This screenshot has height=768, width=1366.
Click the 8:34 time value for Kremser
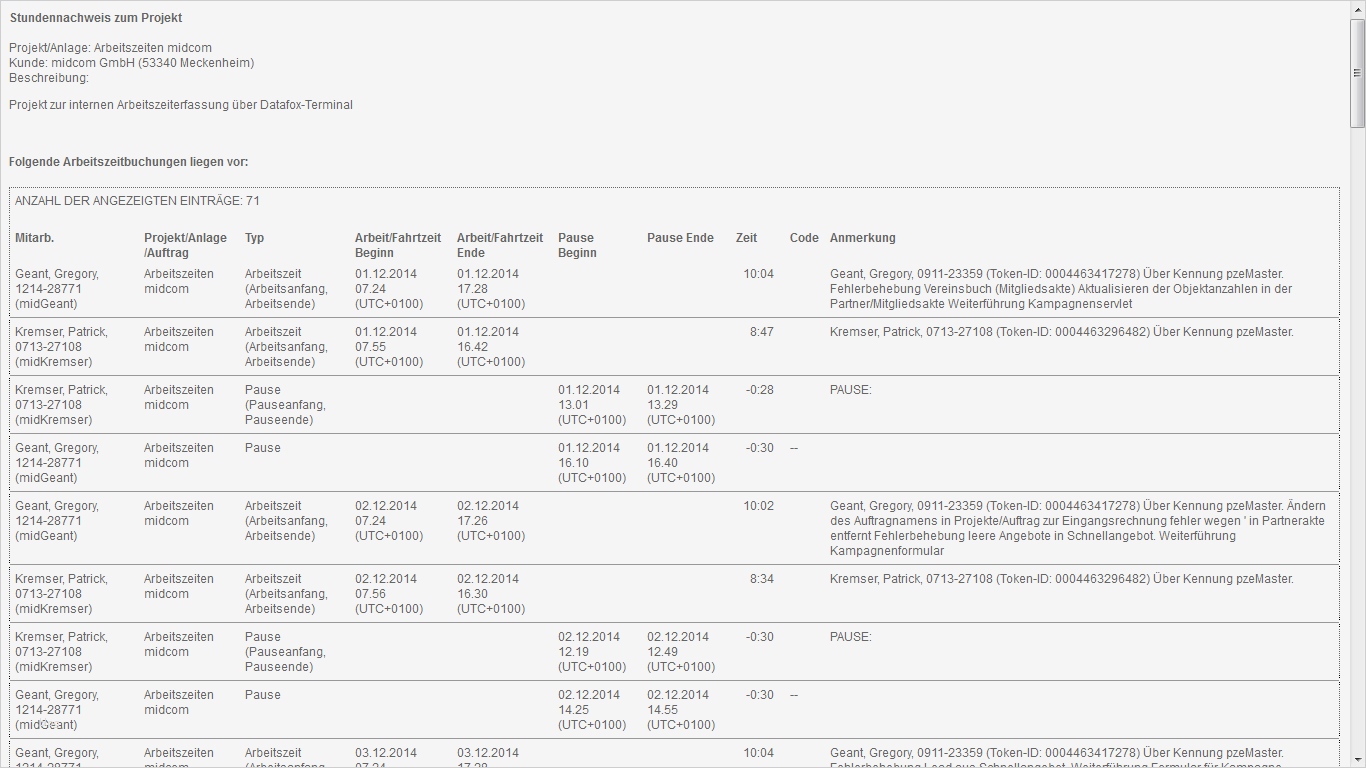coord(761,579)
